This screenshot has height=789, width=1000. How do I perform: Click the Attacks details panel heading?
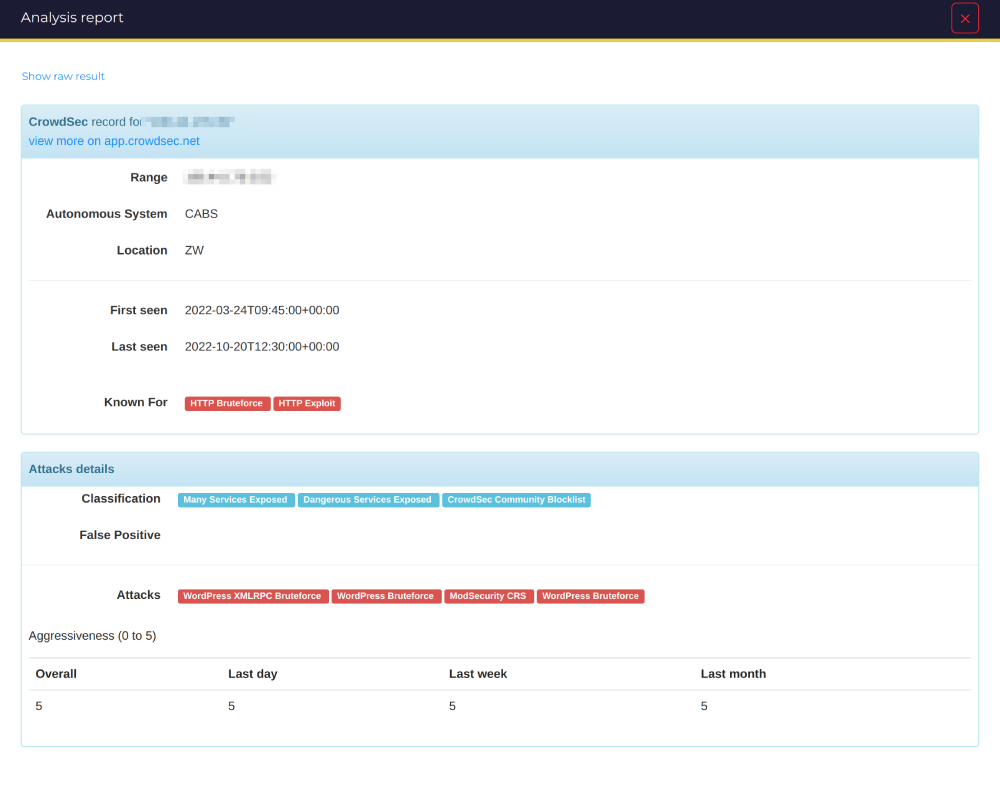[72, 469]
